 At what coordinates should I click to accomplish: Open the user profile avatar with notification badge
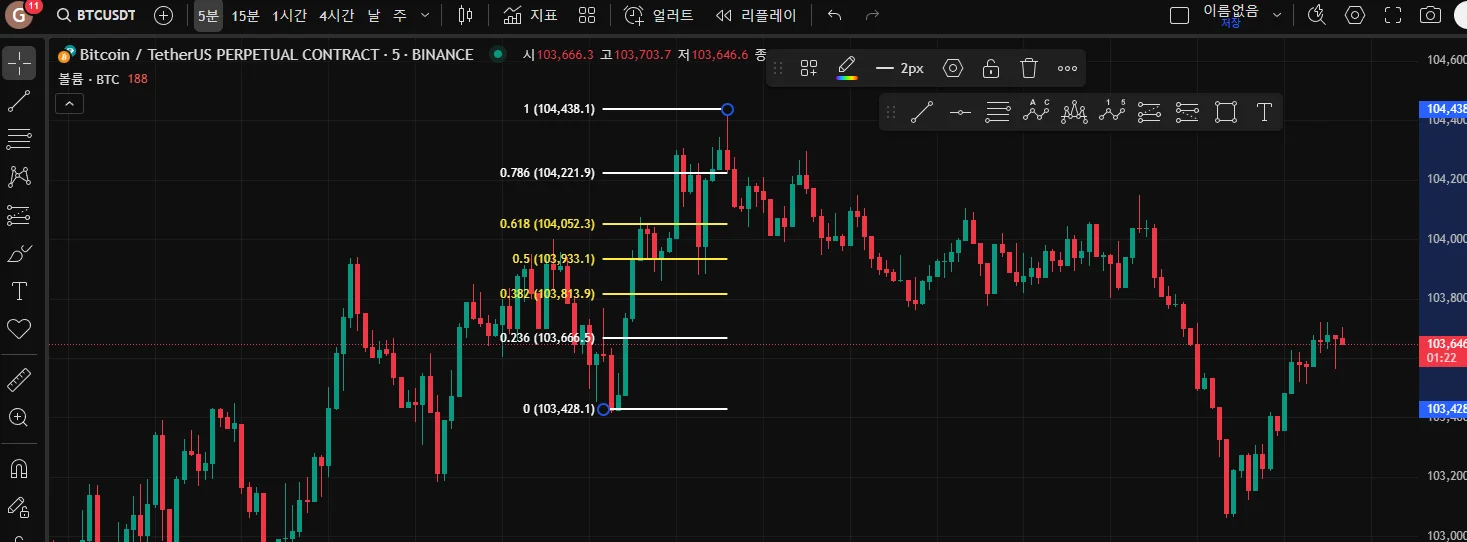point(19,15)
